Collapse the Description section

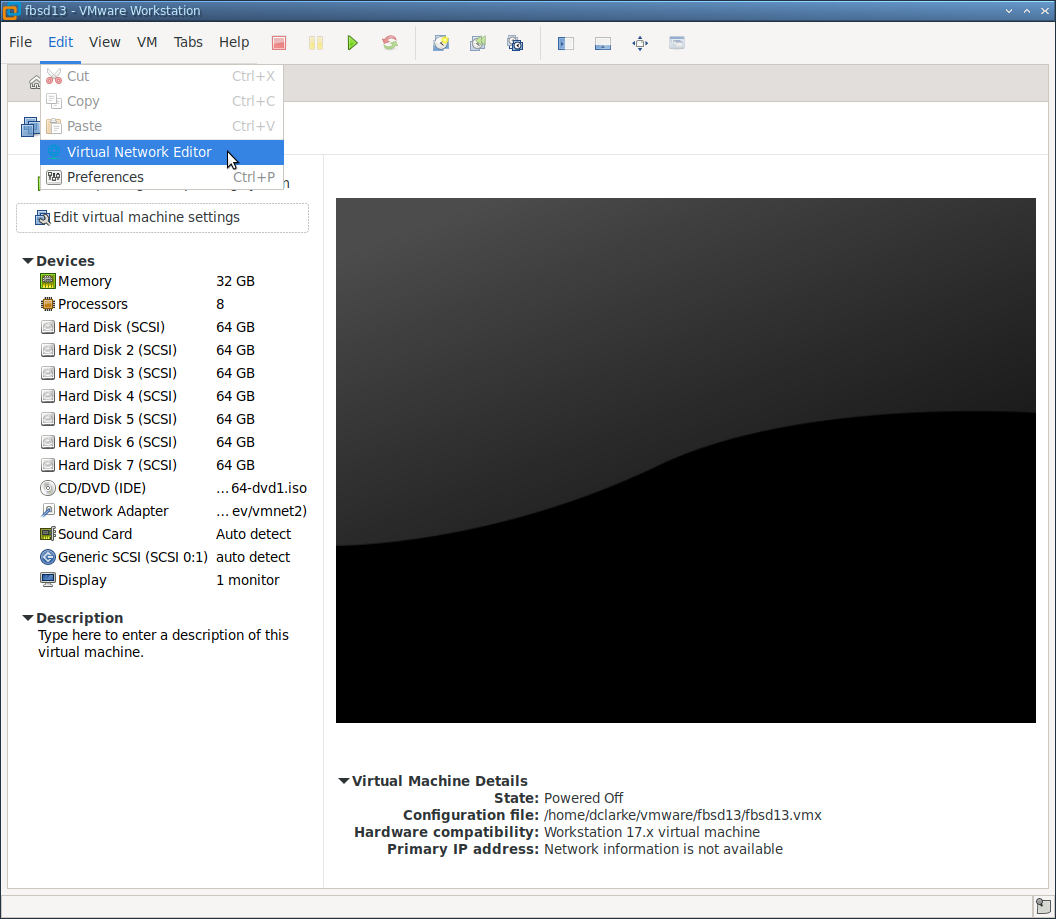click(28, 618)
